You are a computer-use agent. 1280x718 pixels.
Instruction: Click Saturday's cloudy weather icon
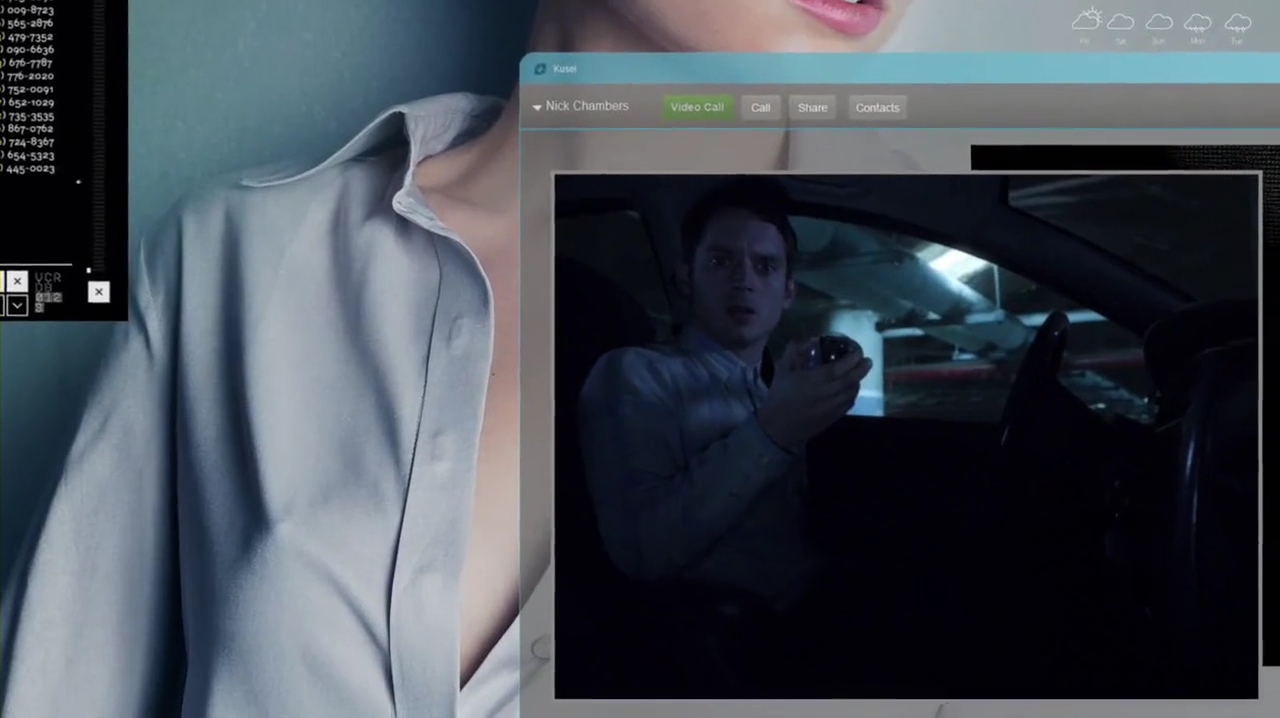[1121, 22]
